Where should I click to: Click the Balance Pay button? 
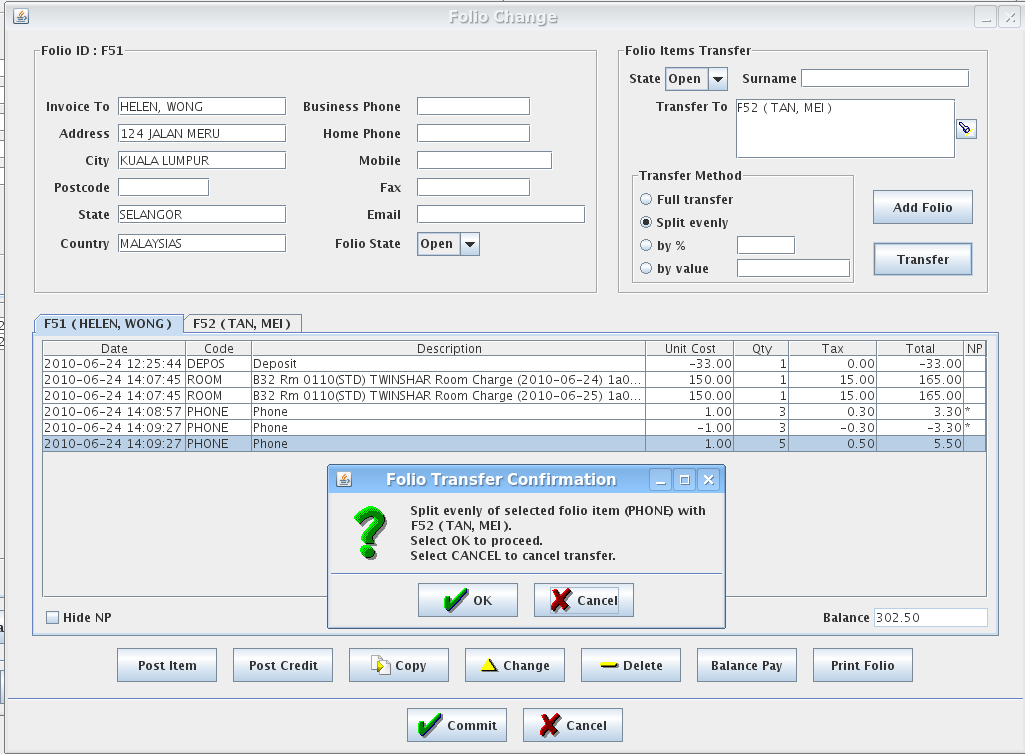747,665
